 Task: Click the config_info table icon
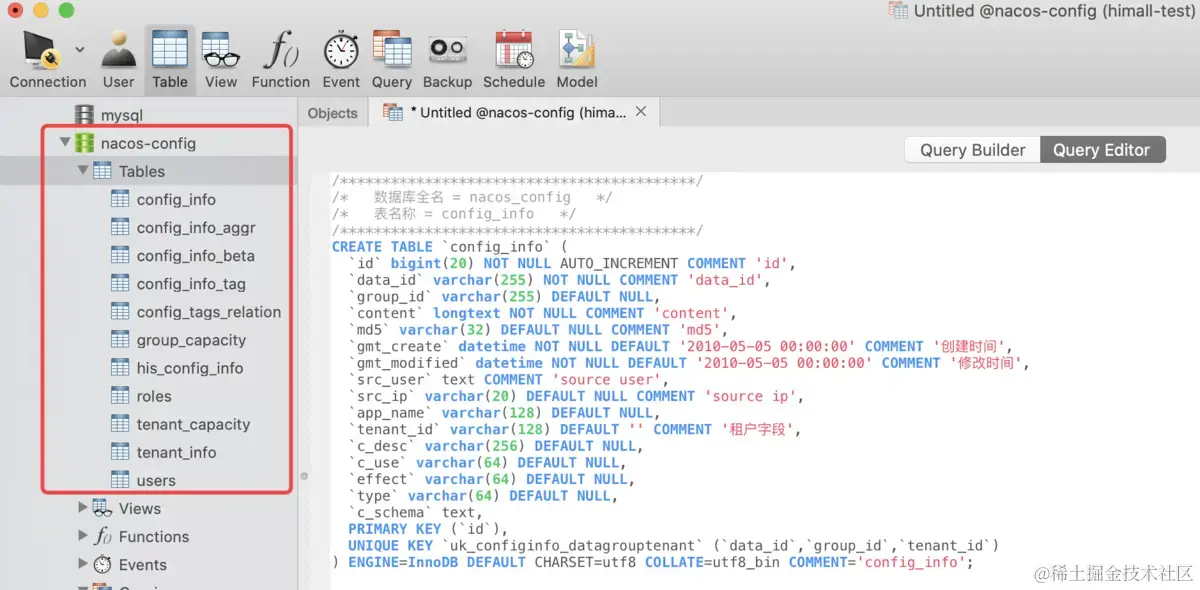coord(120,199)
